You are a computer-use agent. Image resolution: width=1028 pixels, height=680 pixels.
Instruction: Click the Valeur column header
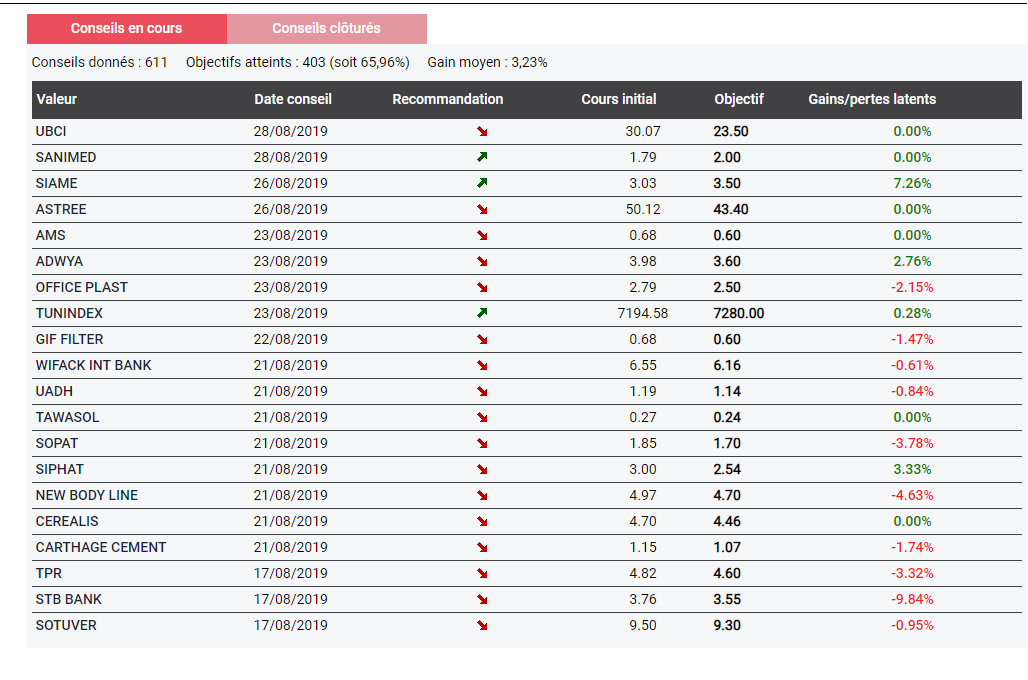(56, 100)
